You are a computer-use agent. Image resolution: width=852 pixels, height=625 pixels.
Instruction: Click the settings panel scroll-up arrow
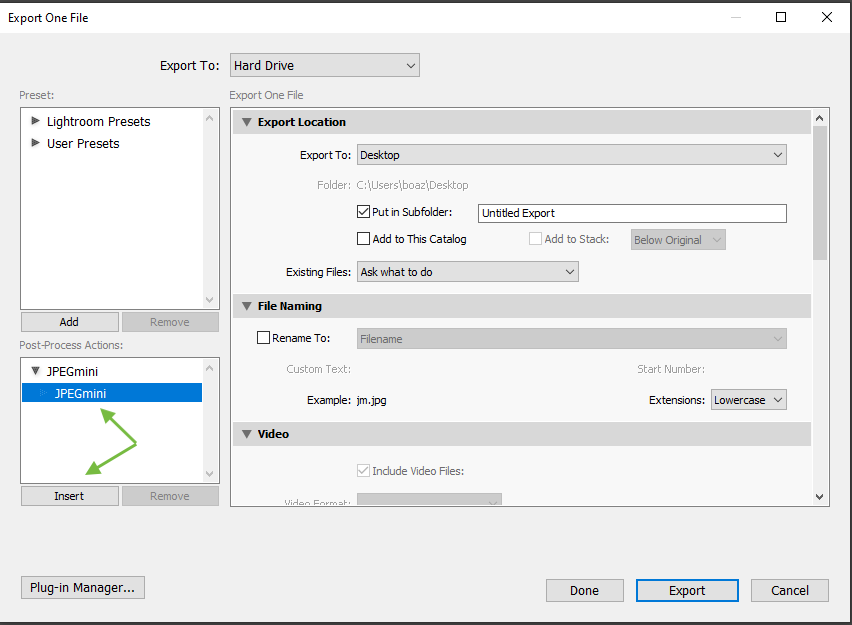click(x=820, y=118)
